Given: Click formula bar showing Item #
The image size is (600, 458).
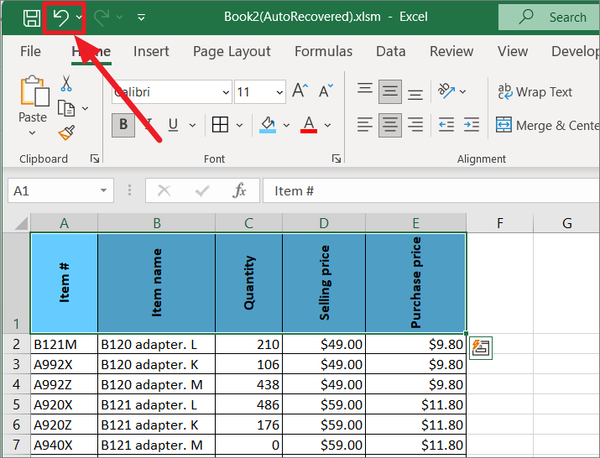Looking at the screenshot, I should tap(431, 191).
